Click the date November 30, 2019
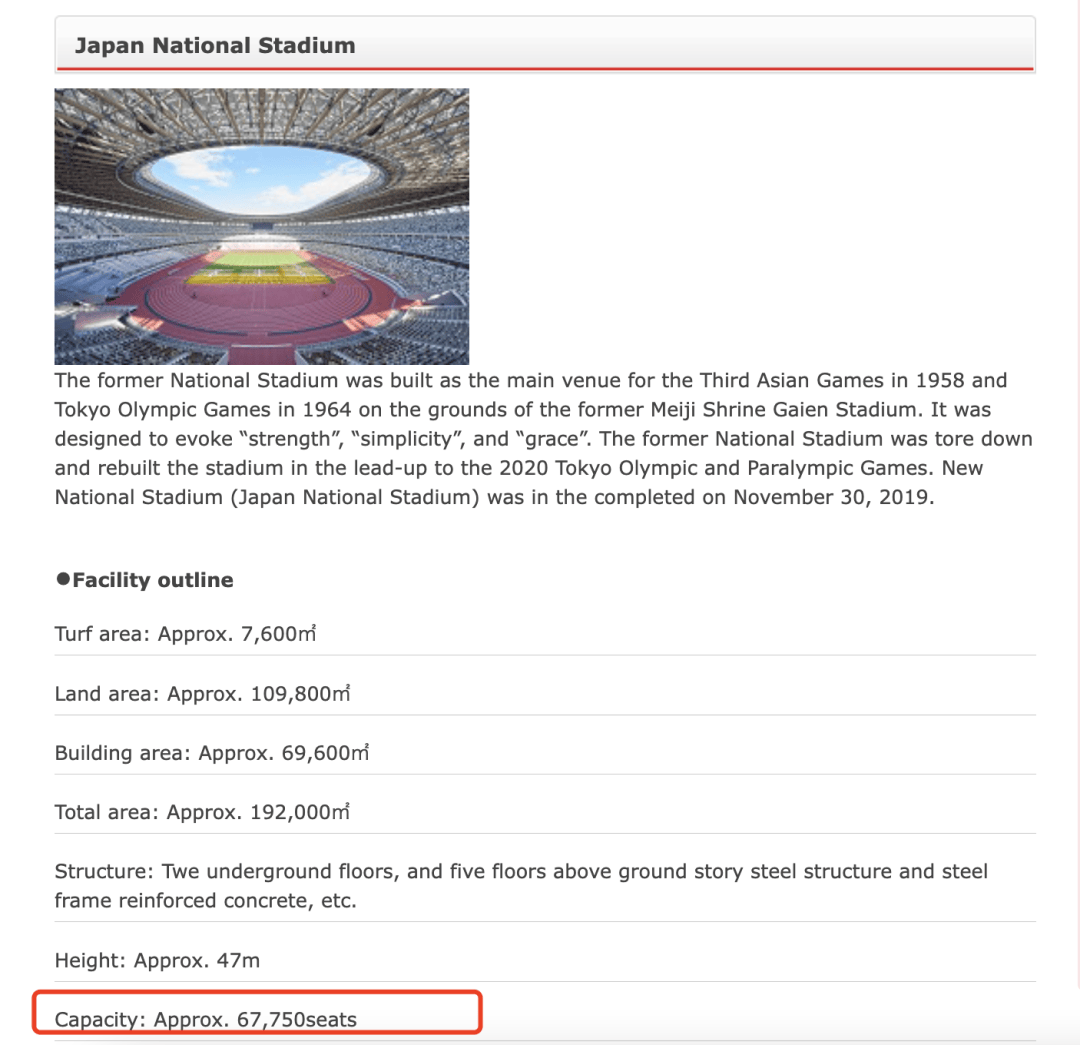This screenshot has width=1080, height=1045. pos(831,497)
